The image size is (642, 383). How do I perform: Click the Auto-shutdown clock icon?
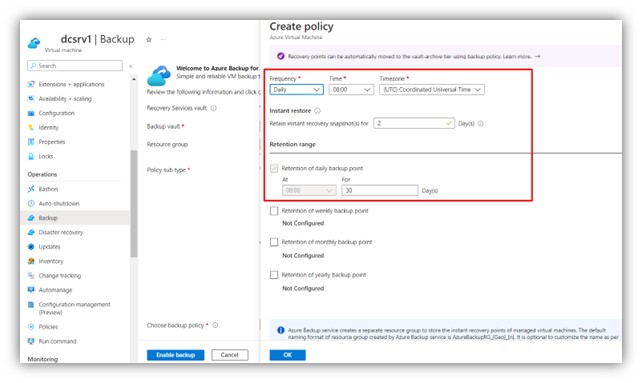(x=31, y=203)
